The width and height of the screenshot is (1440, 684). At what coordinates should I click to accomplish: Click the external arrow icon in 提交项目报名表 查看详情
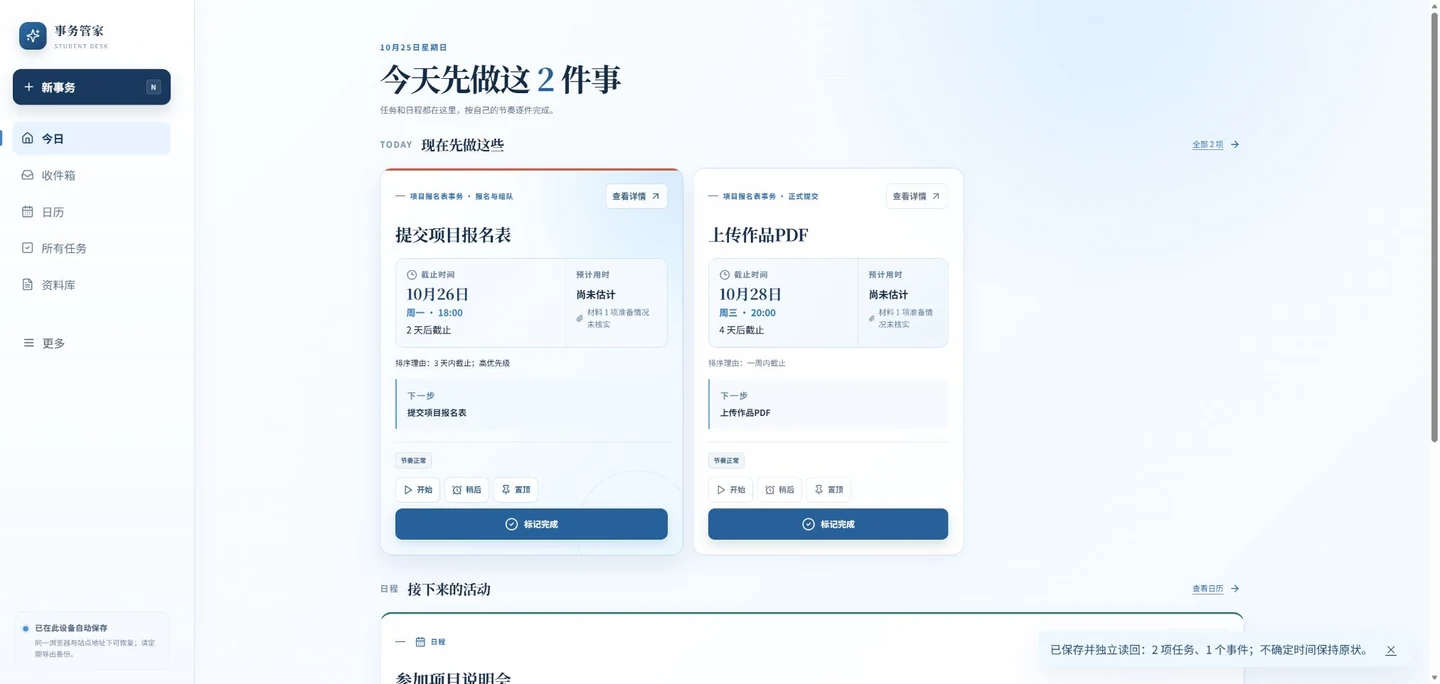click(656, 196)
